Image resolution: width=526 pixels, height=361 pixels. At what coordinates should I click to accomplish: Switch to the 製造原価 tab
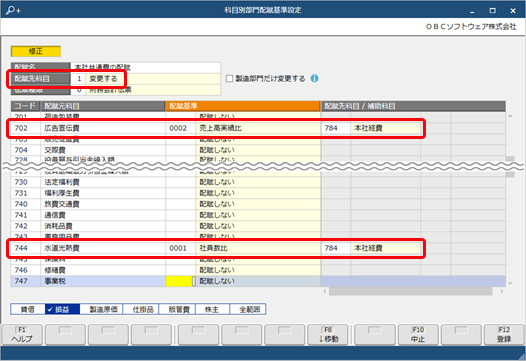(102, 309)
